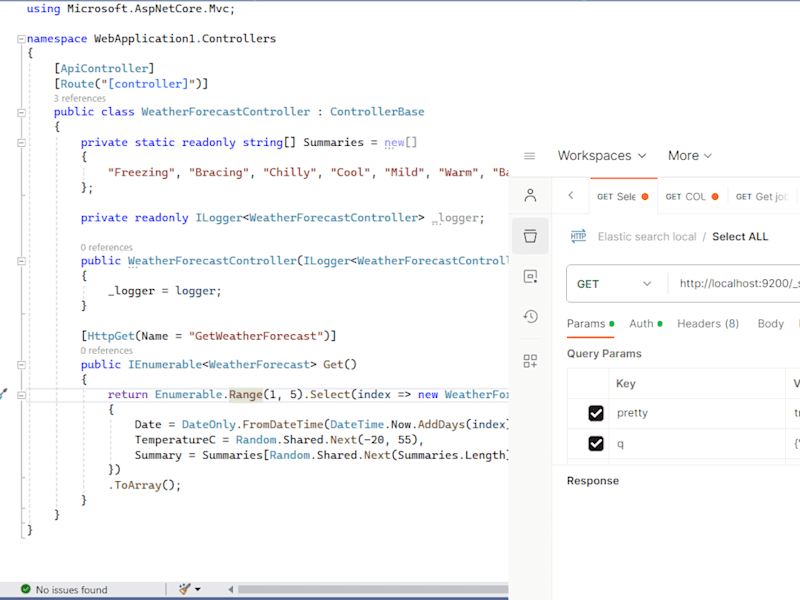Click the Select ALL request name
The image size is (800, 600).
click(740, 236)
